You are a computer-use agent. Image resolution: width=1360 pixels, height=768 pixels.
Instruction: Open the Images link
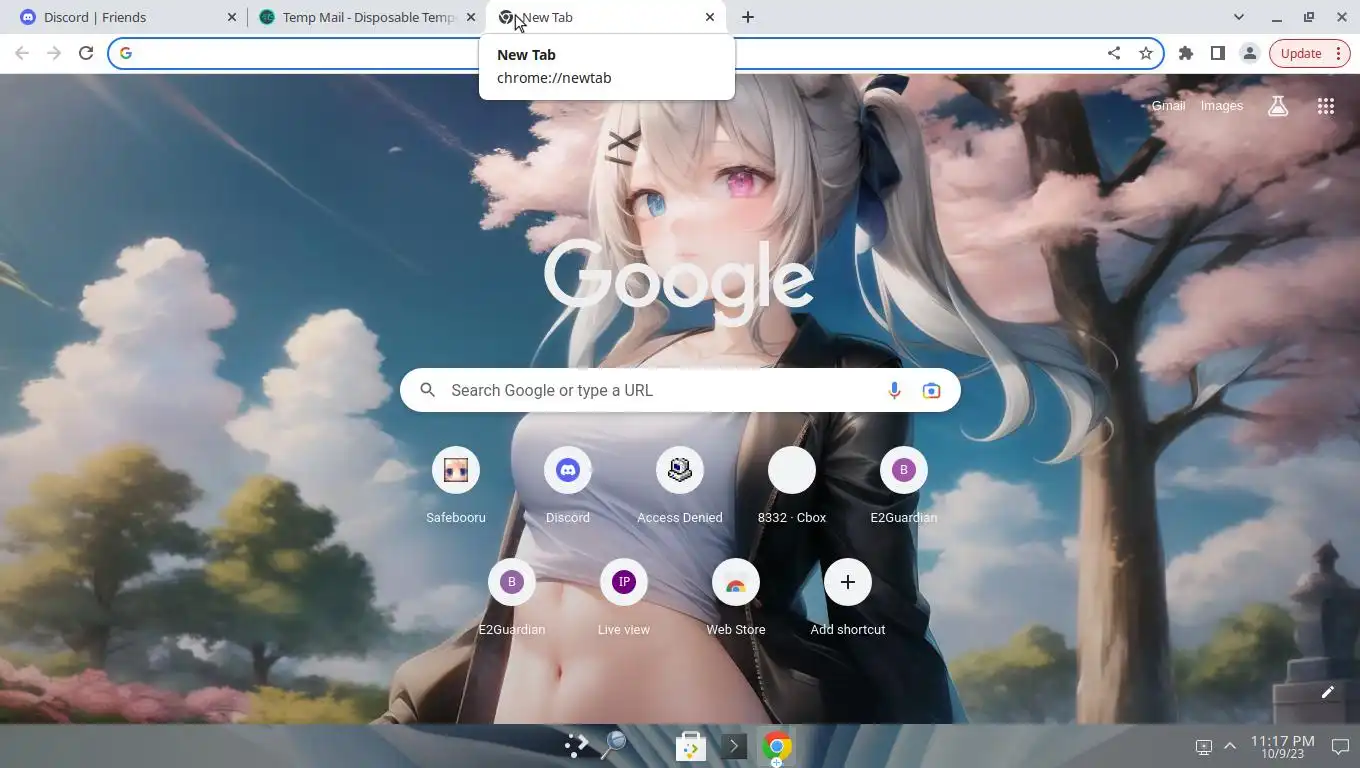point(1222,106)
